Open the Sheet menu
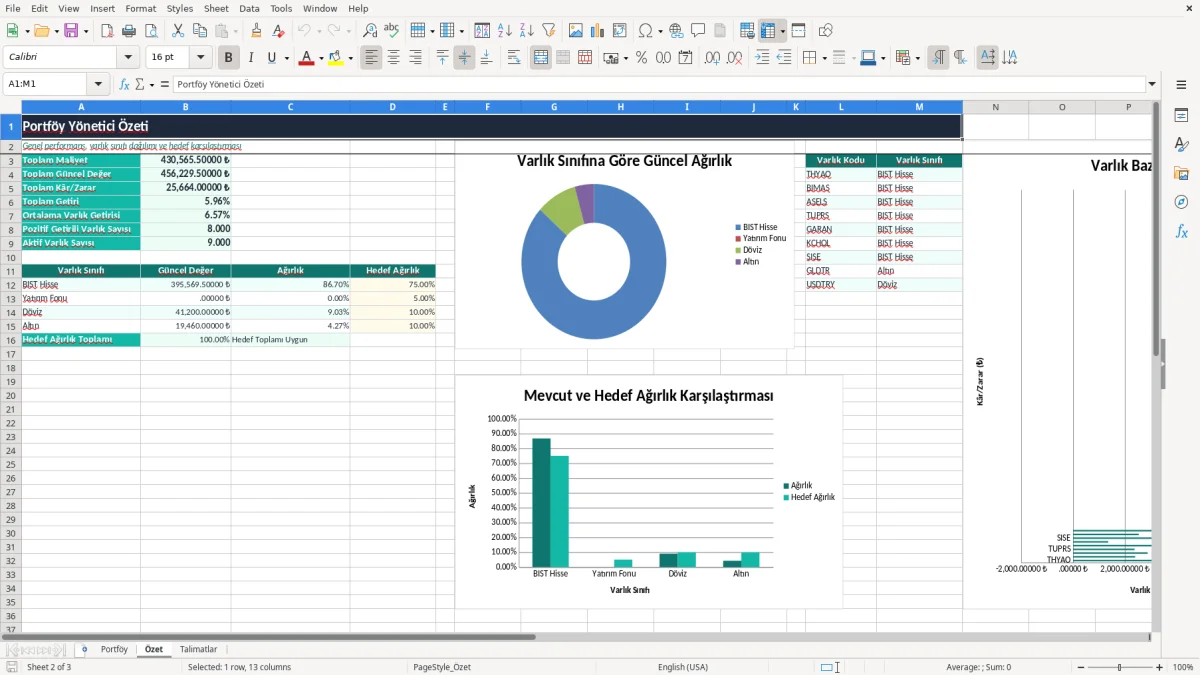Image resolution: width=1200 pixels, height=675 pixels. click(x=216, y=8)
